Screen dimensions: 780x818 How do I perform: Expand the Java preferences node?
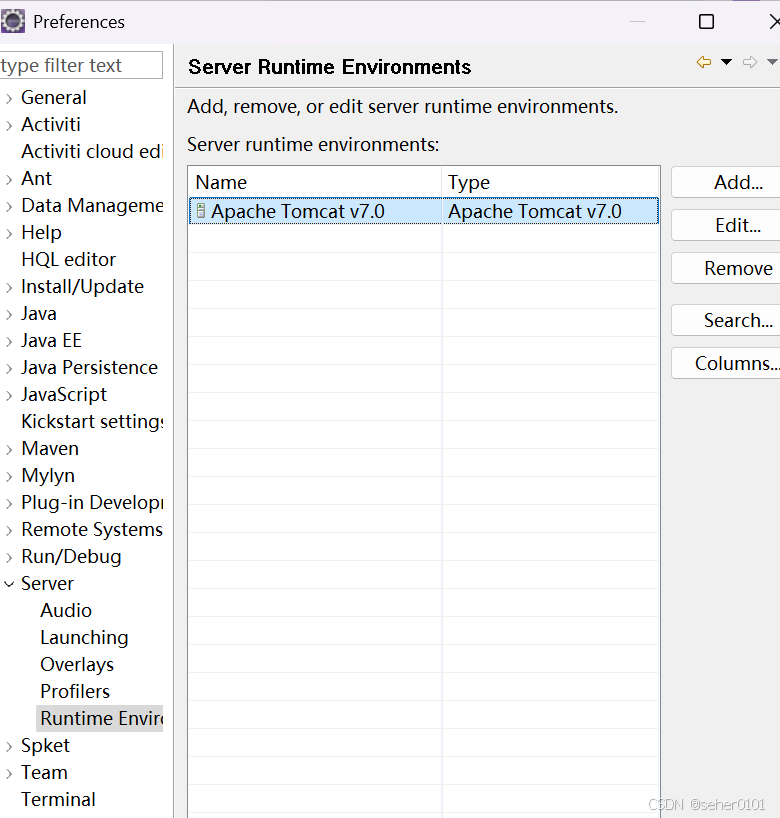click(x=9, y=315)
